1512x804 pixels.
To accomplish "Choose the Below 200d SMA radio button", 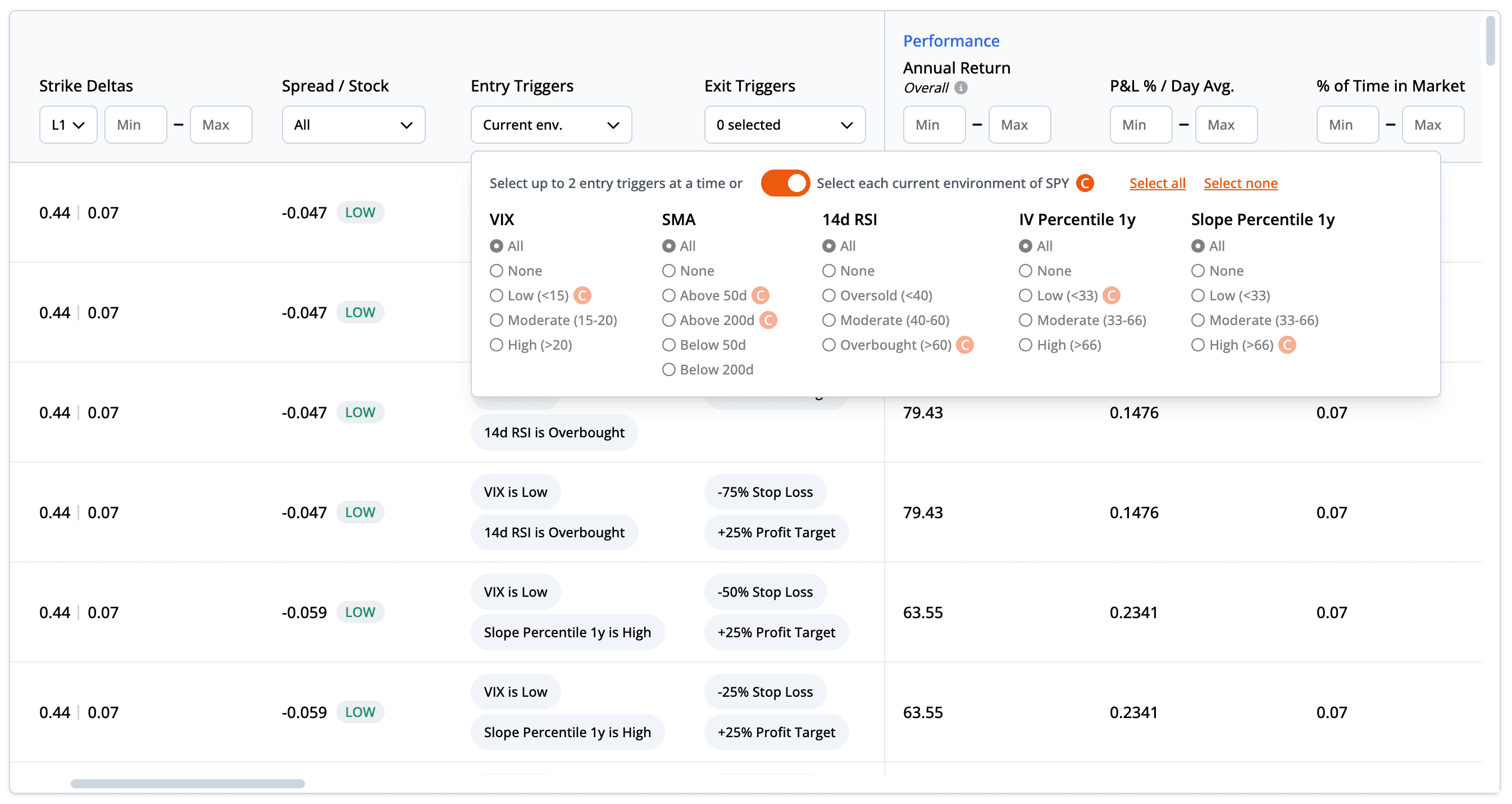I will pos(668,369).
